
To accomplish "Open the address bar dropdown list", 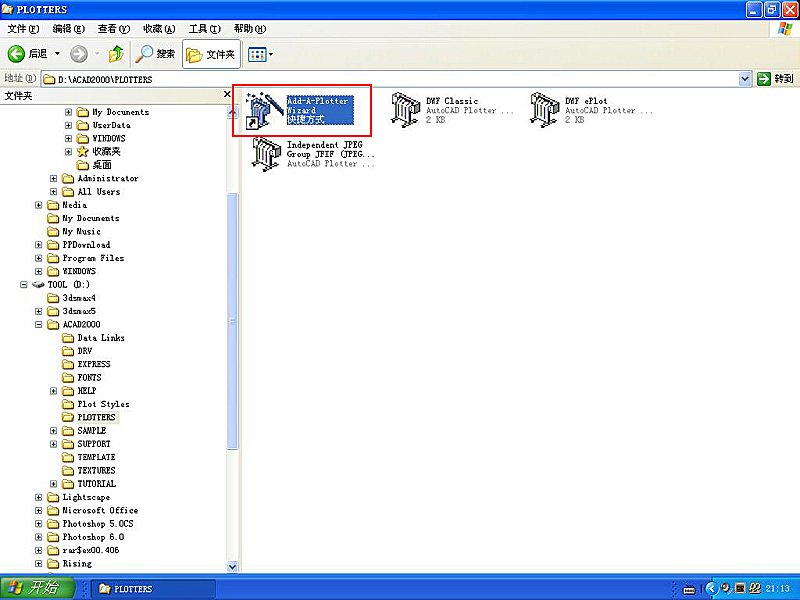I will [745, 79].
